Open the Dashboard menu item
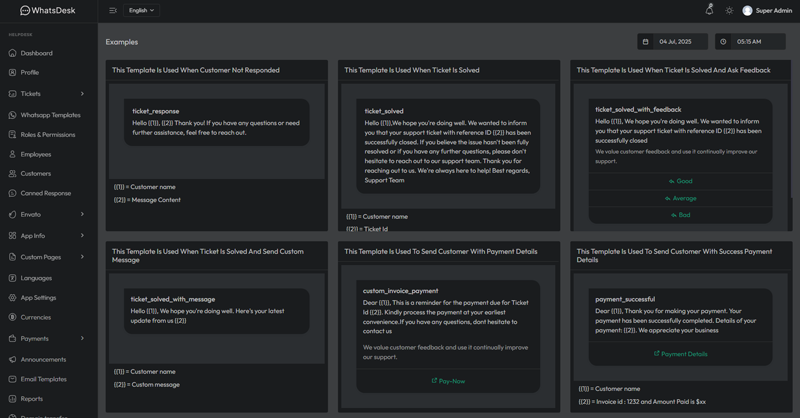800x418 pixels. tap(36, 53)
